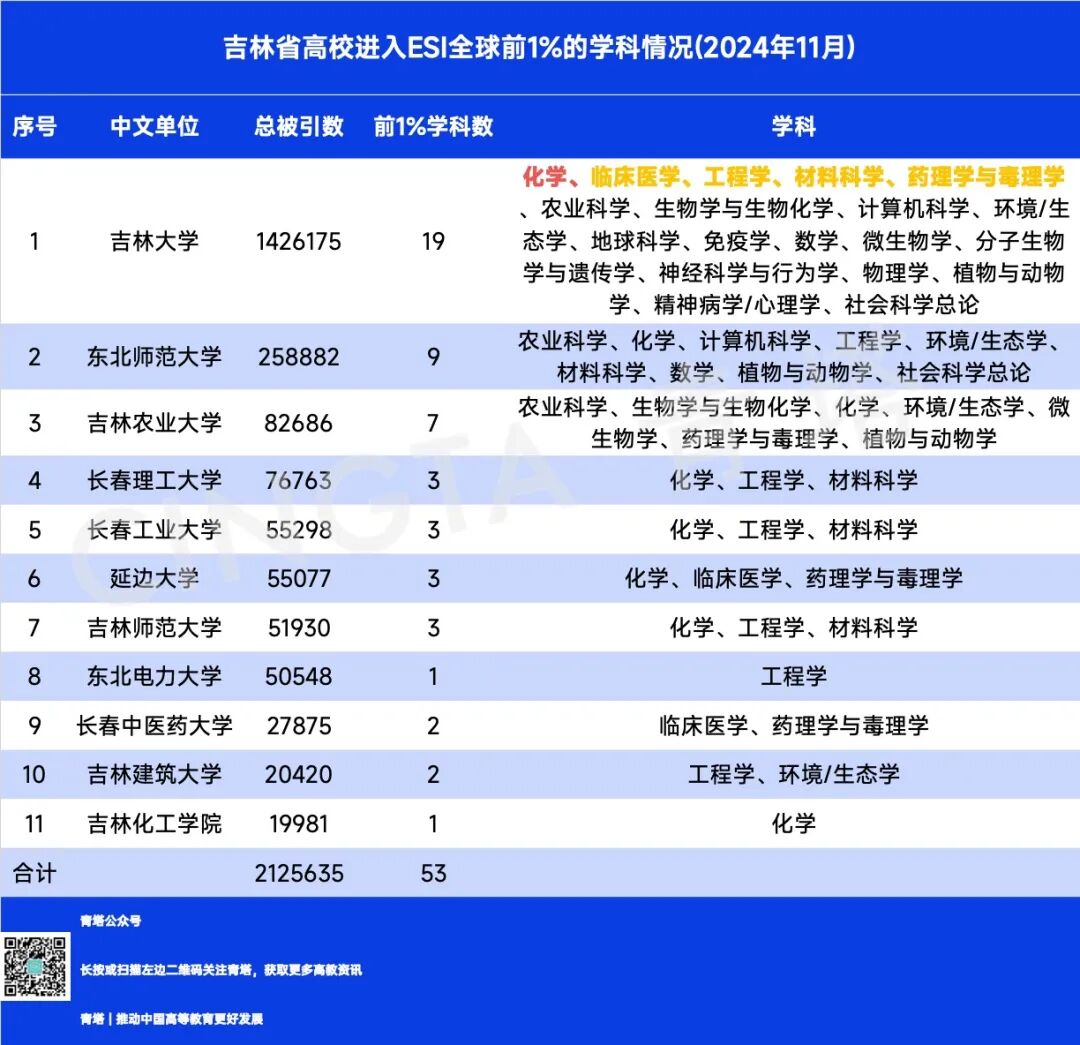The image size is (1080, 1045).
Task: Click the '青塔 | 推动中国高等教育更好发展' slogan
Action: pos(172,1019)
